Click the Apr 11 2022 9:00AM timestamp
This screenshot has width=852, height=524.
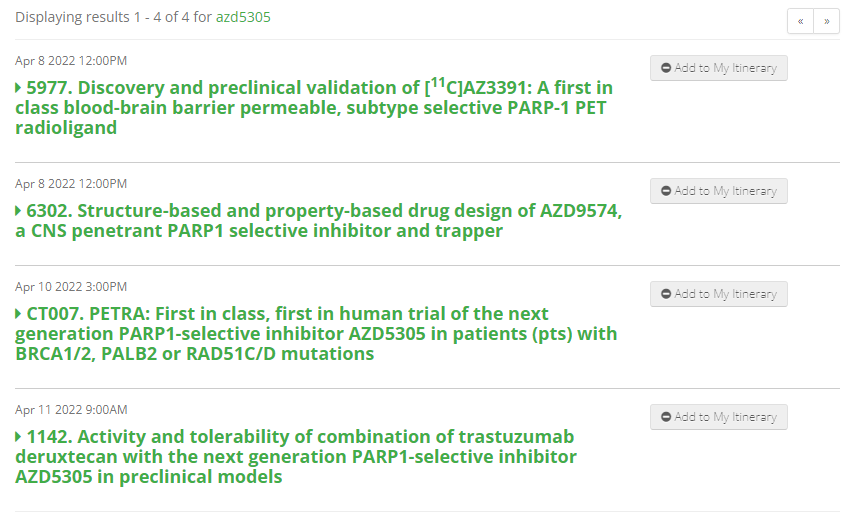pyautogui.click(x=71, y=410)
